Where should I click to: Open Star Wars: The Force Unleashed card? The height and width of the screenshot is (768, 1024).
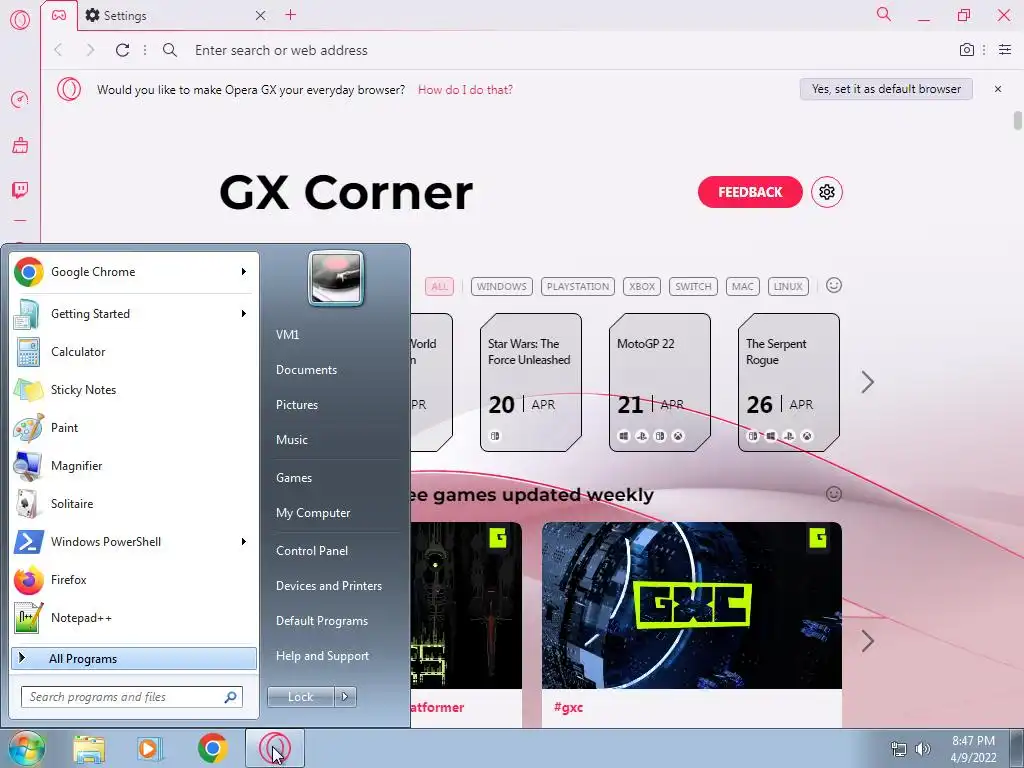pos(530,383)
